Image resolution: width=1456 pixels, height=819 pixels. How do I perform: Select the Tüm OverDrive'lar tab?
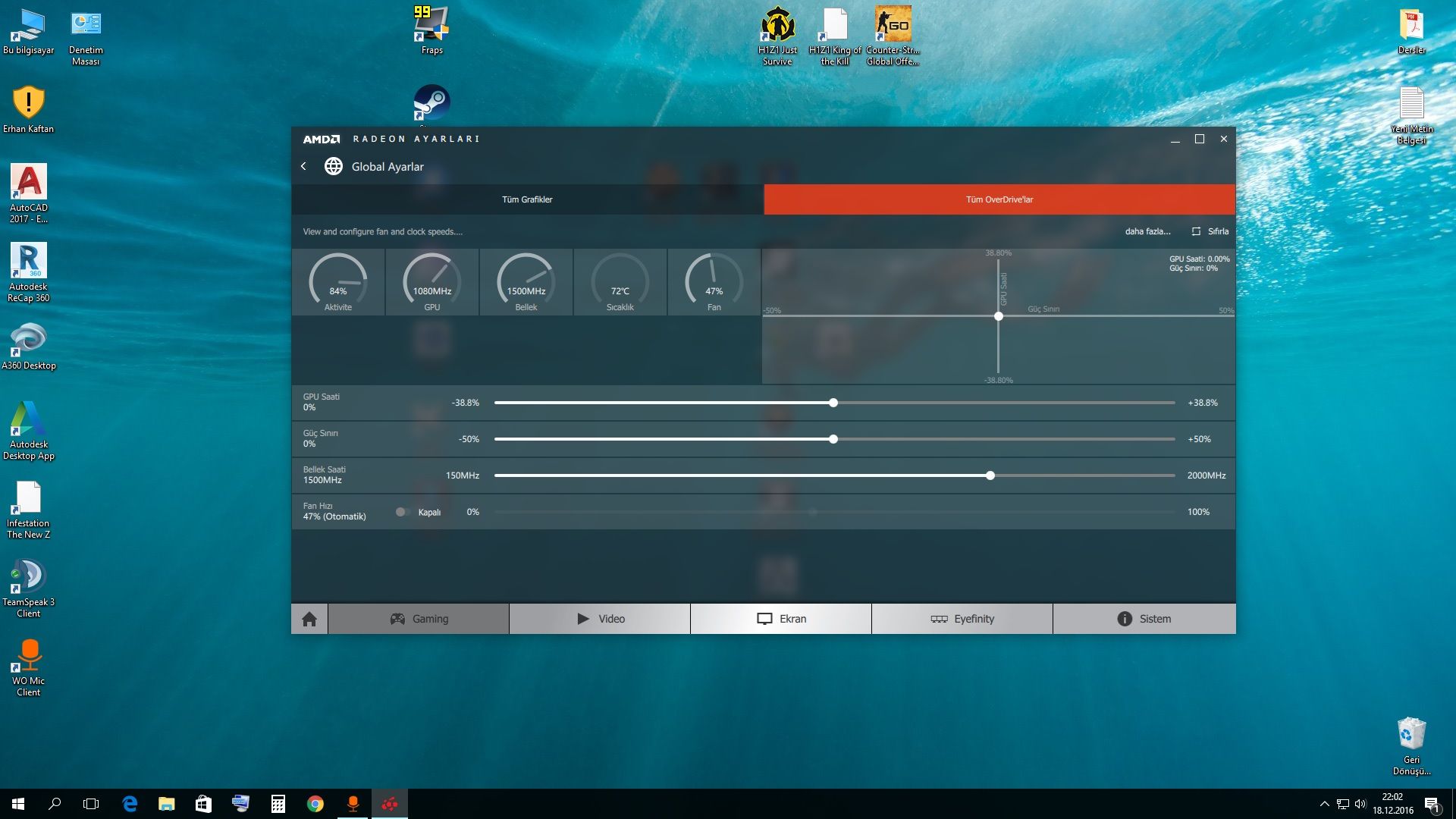(999, 199)
